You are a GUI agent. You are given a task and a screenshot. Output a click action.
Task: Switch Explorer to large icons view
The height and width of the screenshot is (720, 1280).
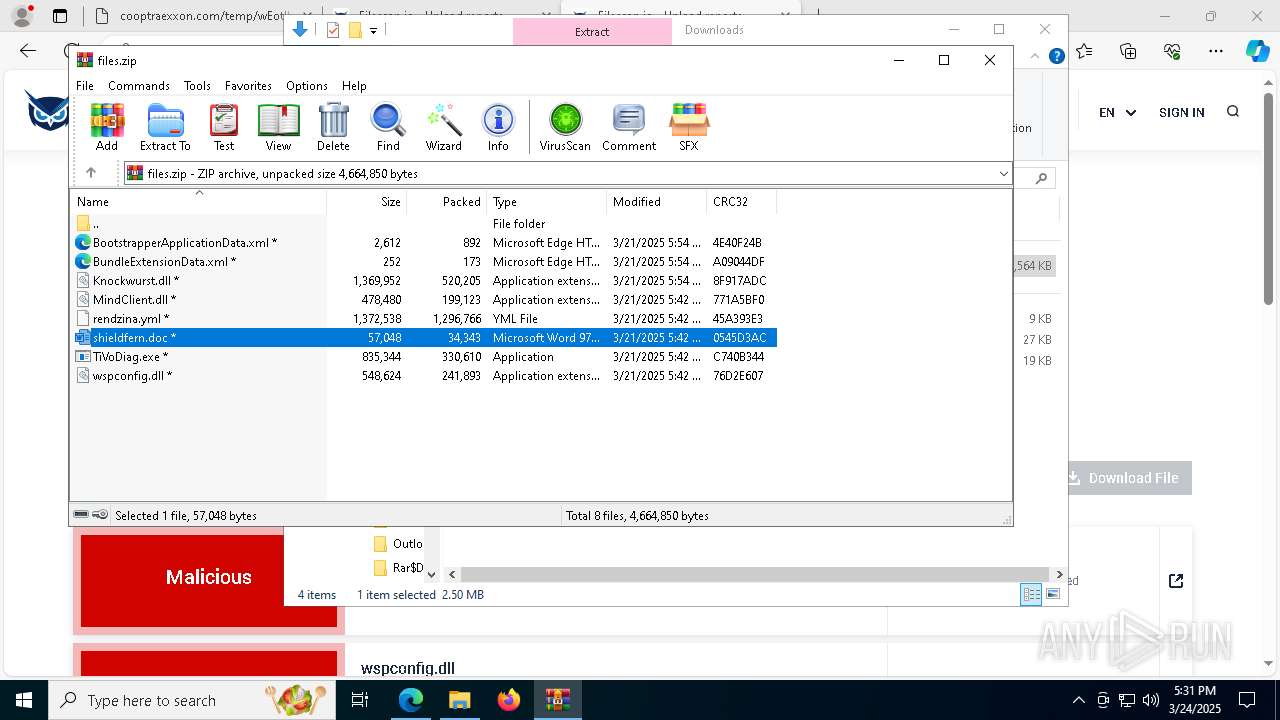click(x=1052, y=595)
